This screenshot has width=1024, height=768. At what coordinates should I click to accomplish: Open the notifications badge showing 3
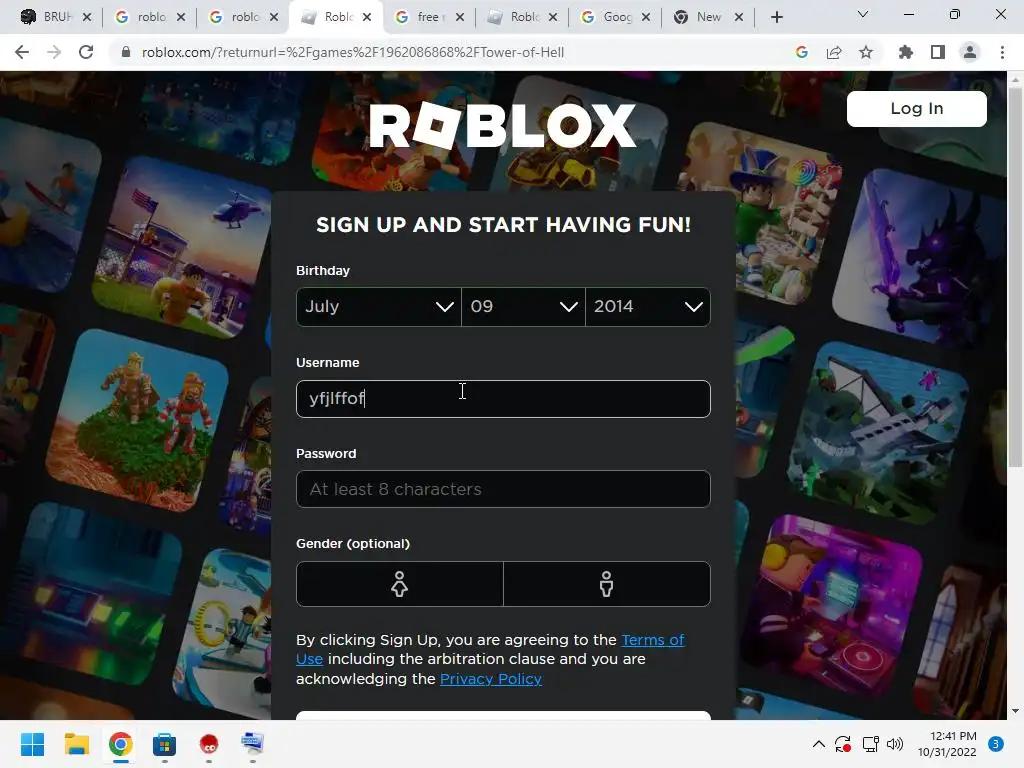996,744
